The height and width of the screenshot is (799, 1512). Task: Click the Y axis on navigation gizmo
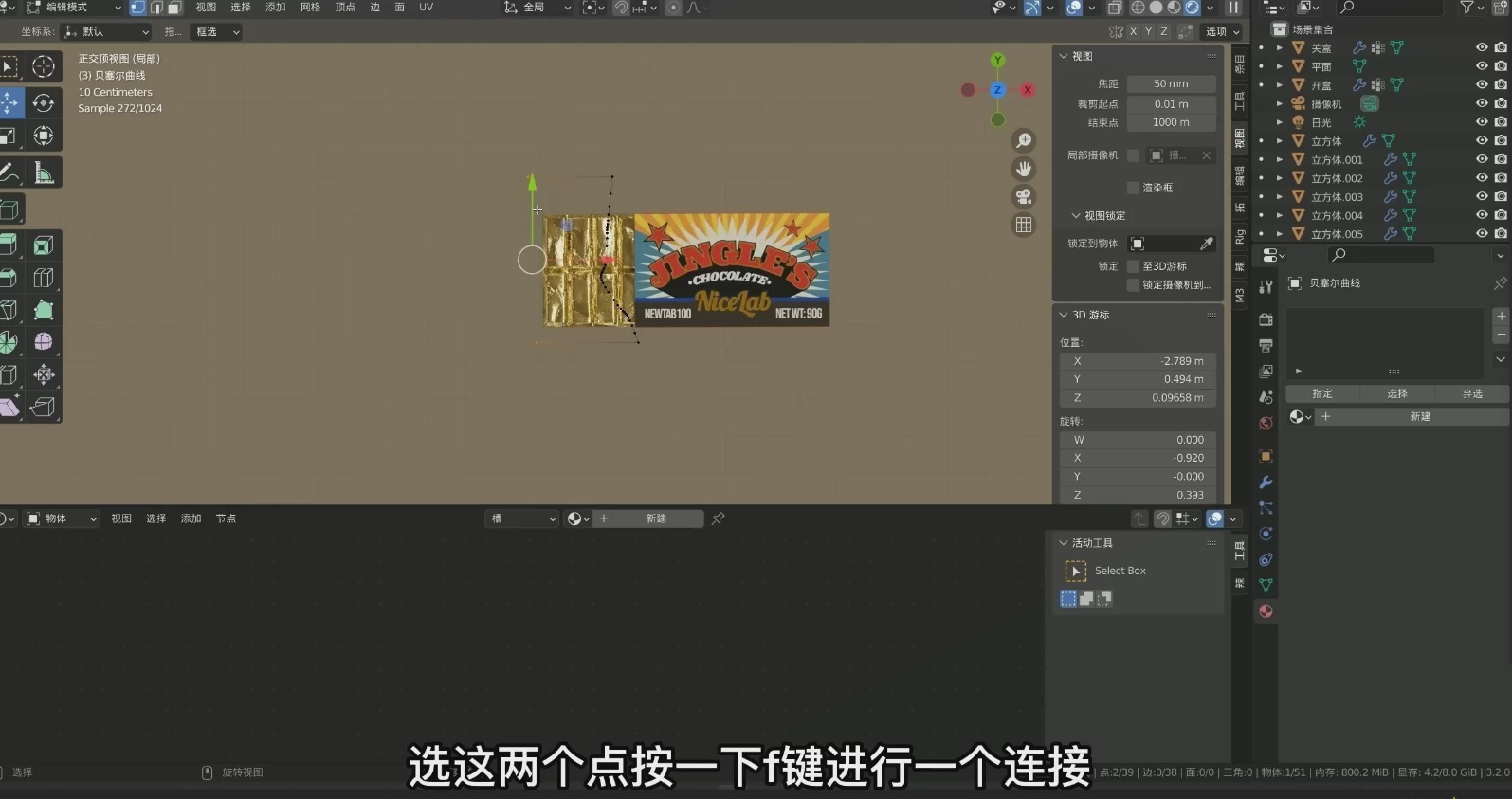pyautogui.click(x=997, y=60)
